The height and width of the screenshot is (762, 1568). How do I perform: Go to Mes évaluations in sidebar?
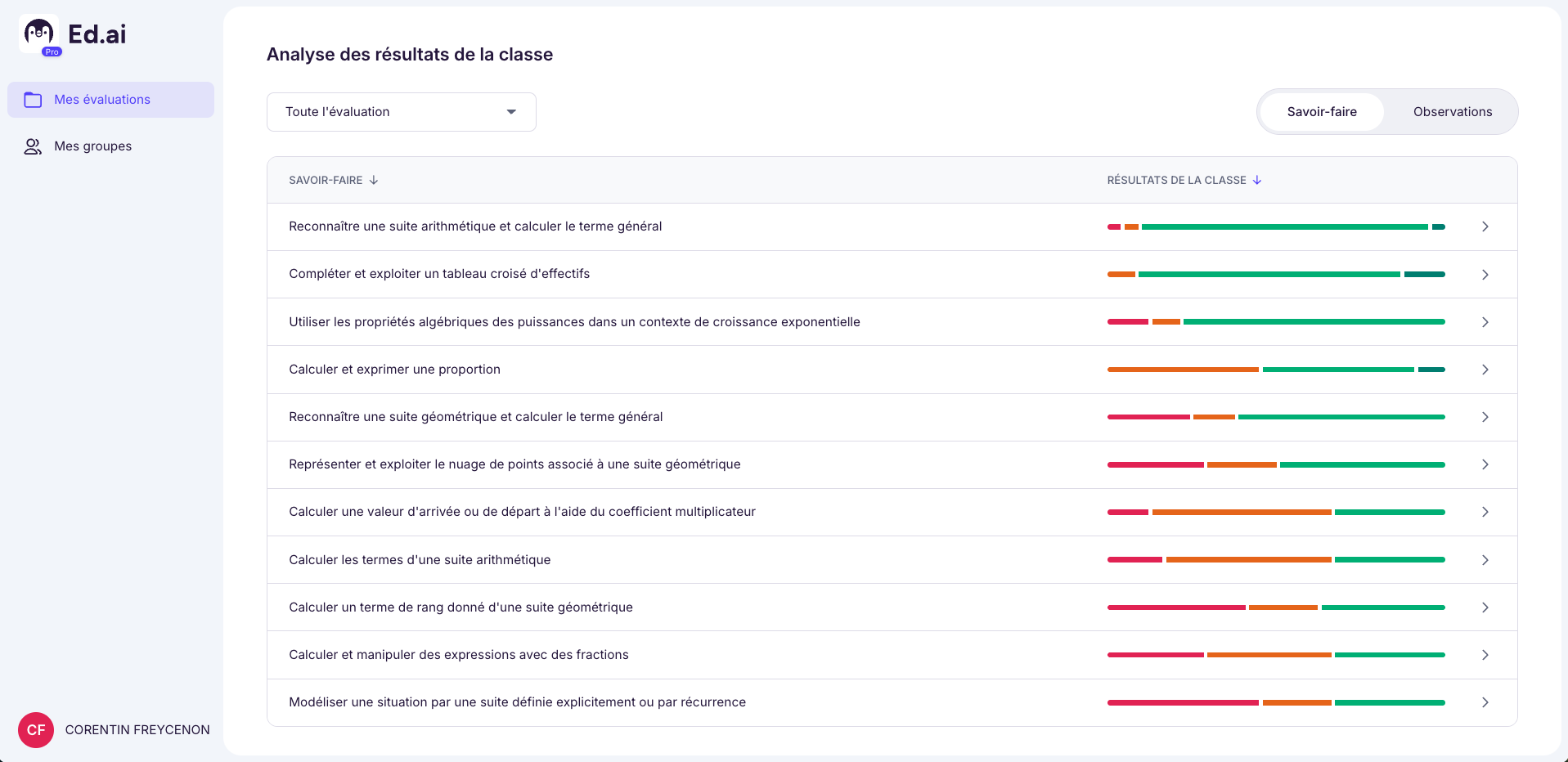click(x=102, y=100)
